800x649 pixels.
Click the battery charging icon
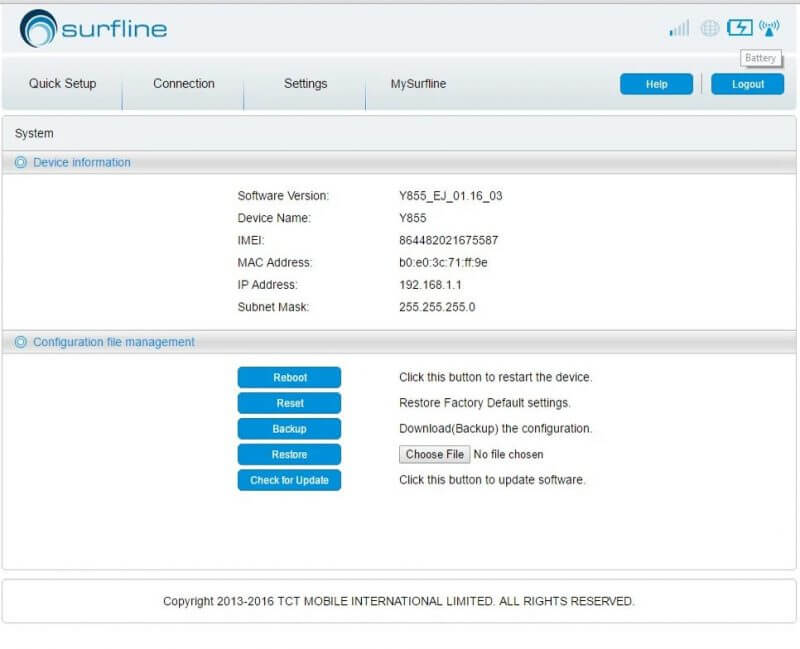(x=739, y=28)
